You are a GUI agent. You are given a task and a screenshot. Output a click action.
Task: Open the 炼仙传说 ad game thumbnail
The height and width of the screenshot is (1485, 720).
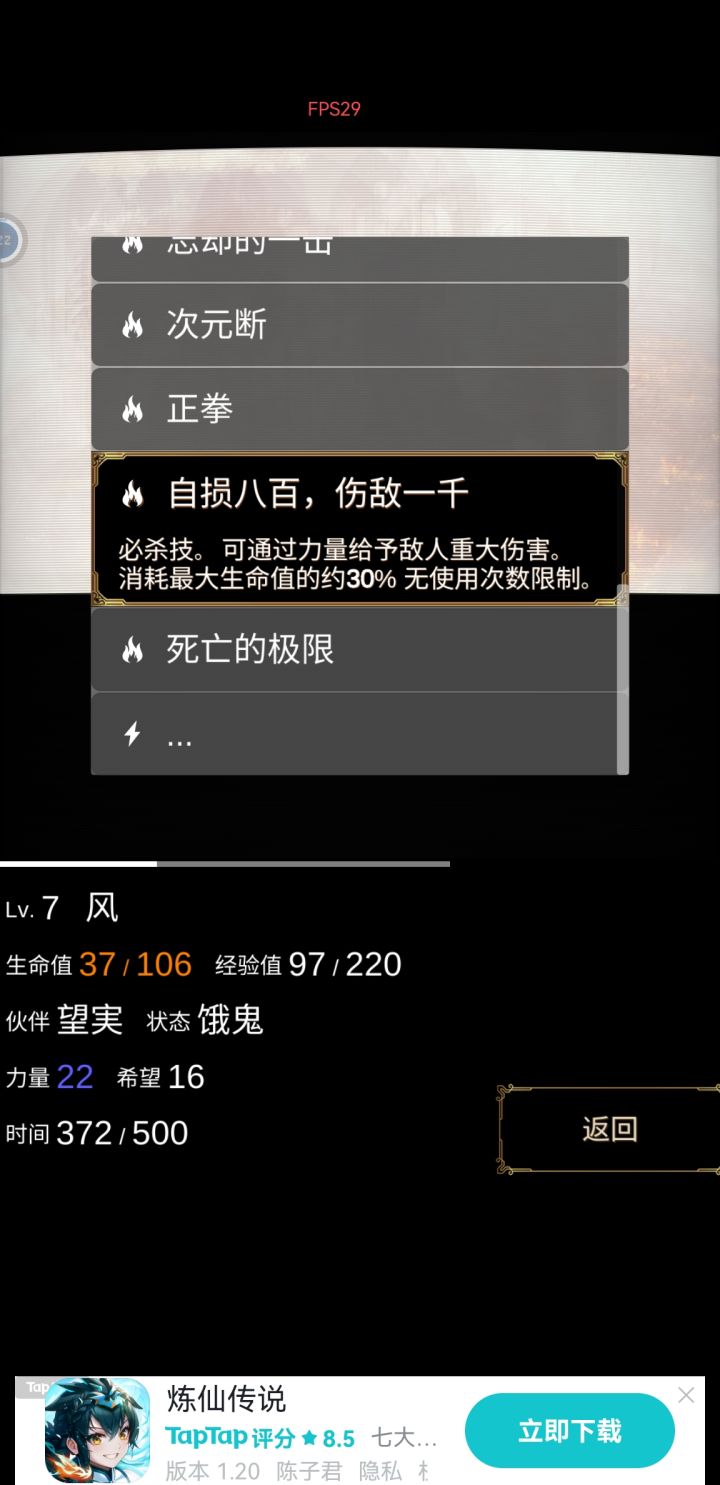coord(97,1430)
